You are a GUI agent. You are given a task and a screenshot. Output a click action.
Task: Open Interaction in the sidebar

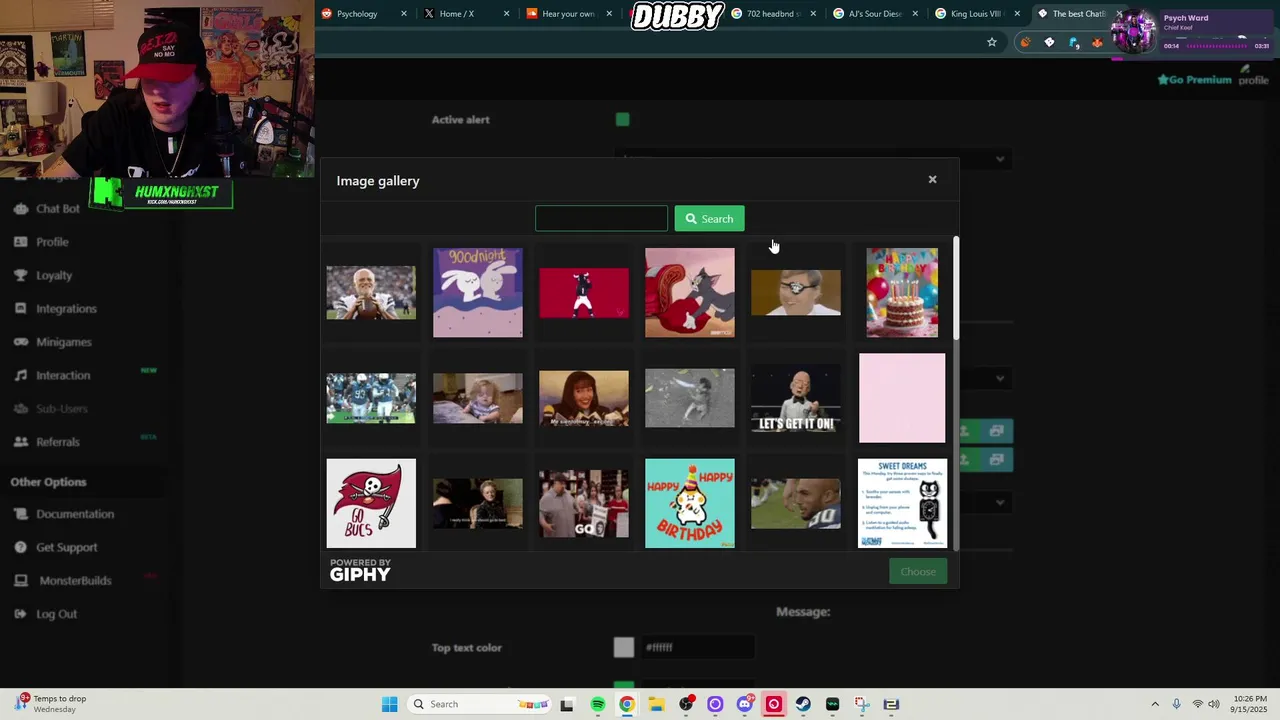click(63, 375)
